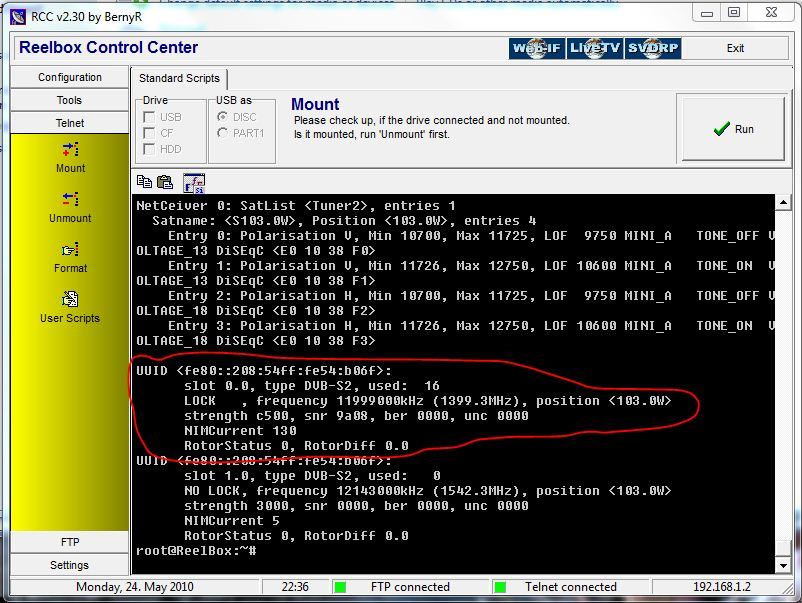Click the 192.168.1.2 status entry
The image size is (802, 603).
coord(721,587)
